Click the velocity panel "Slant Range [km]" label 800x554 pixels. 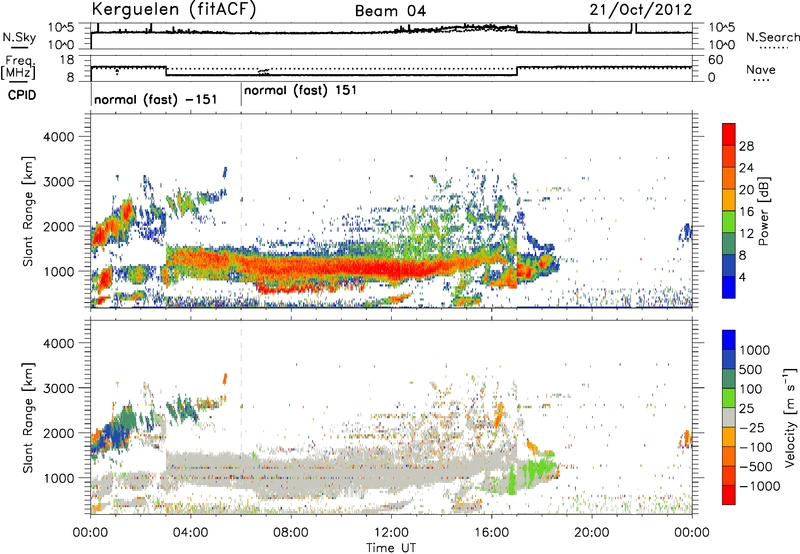click(29, 418)
